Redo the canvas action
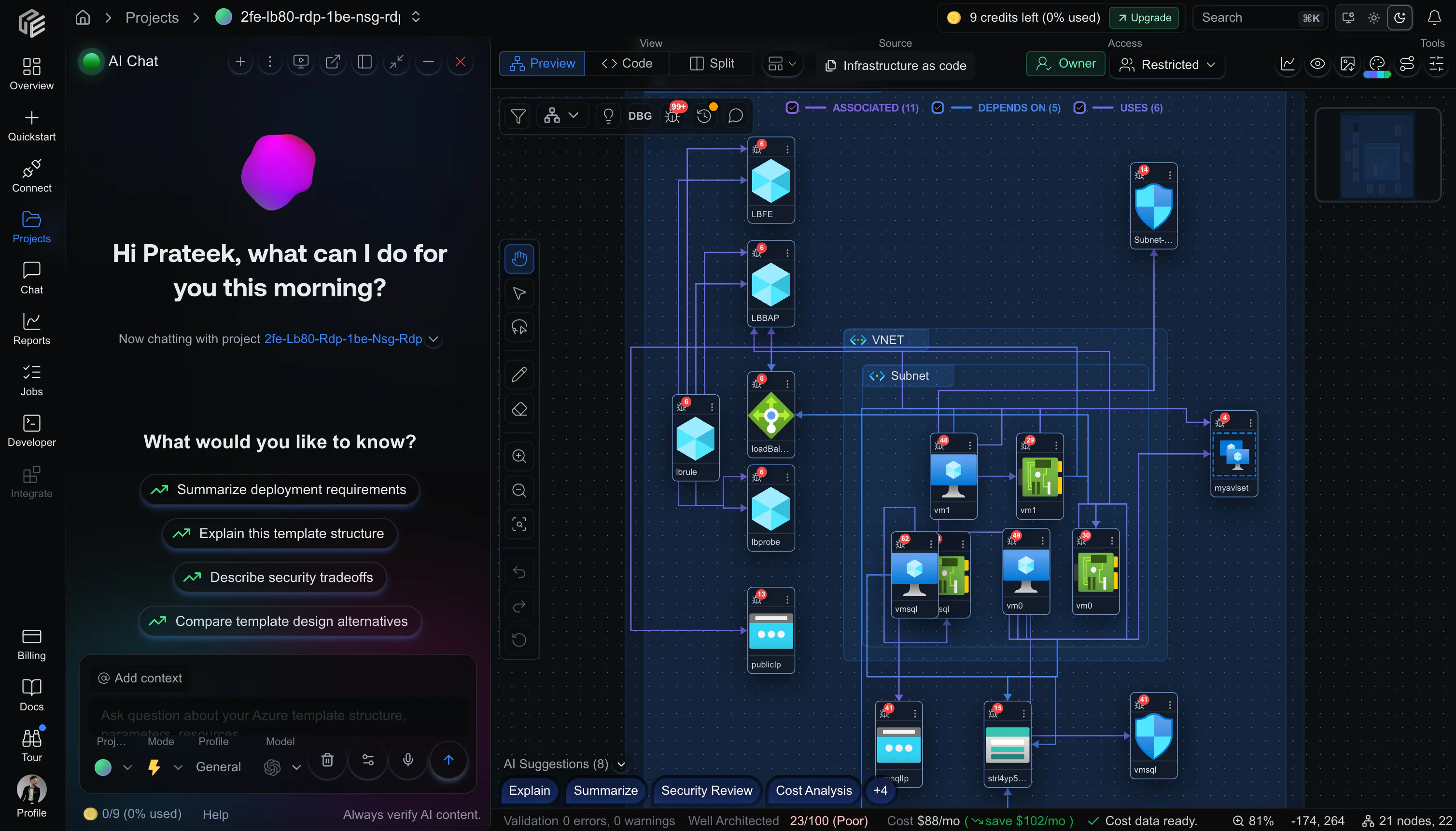Viewport: 1456px width, 831px height. click(x=519, y=606)
